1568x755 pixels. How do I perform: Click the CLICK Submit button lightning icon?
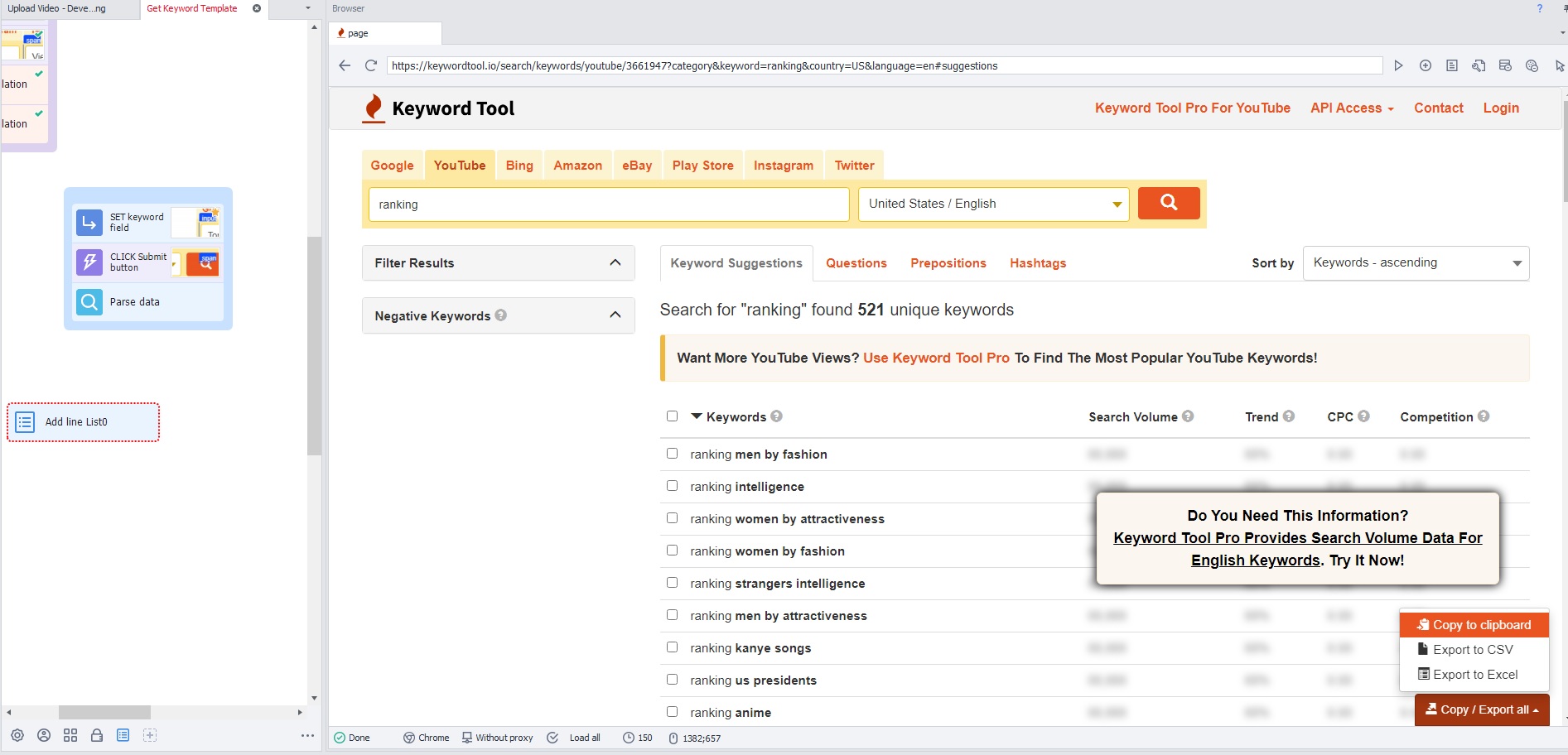coord(89,262)
